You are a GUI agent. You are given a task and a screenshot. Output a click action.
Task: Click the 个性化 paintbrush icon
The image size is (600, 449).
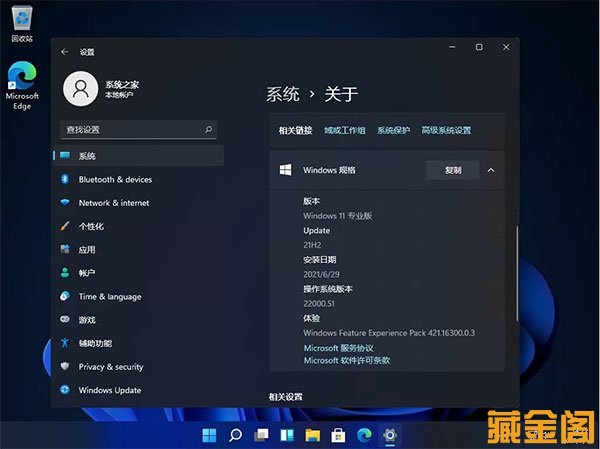(x=65, y=226)
